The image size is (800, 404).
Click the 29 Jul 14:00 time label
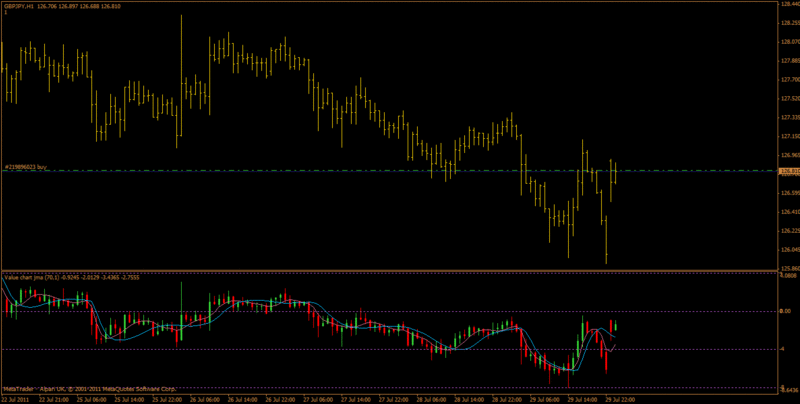click(582, 399)
